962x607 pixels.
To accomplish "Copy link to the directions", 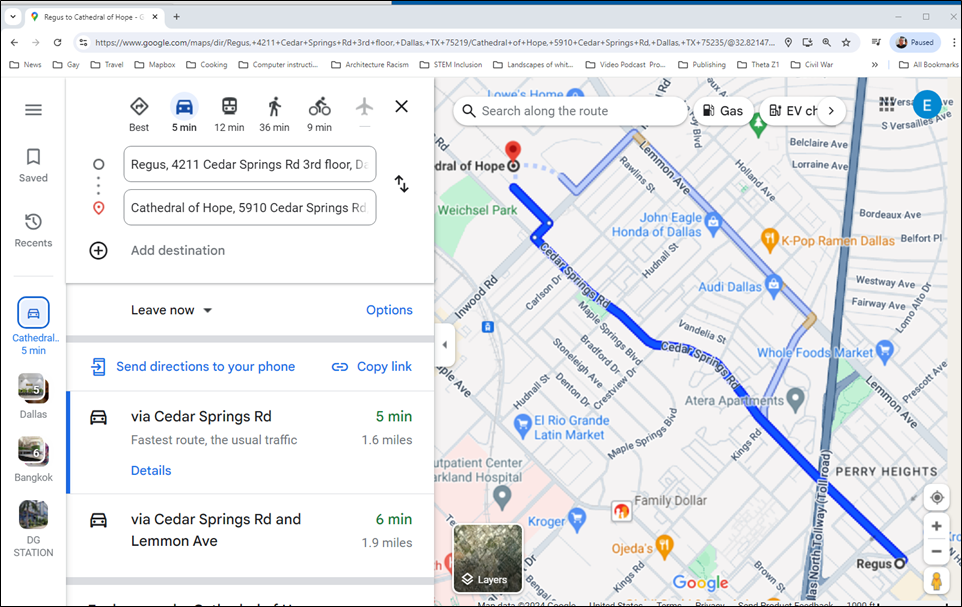I will tap(372, 366).
